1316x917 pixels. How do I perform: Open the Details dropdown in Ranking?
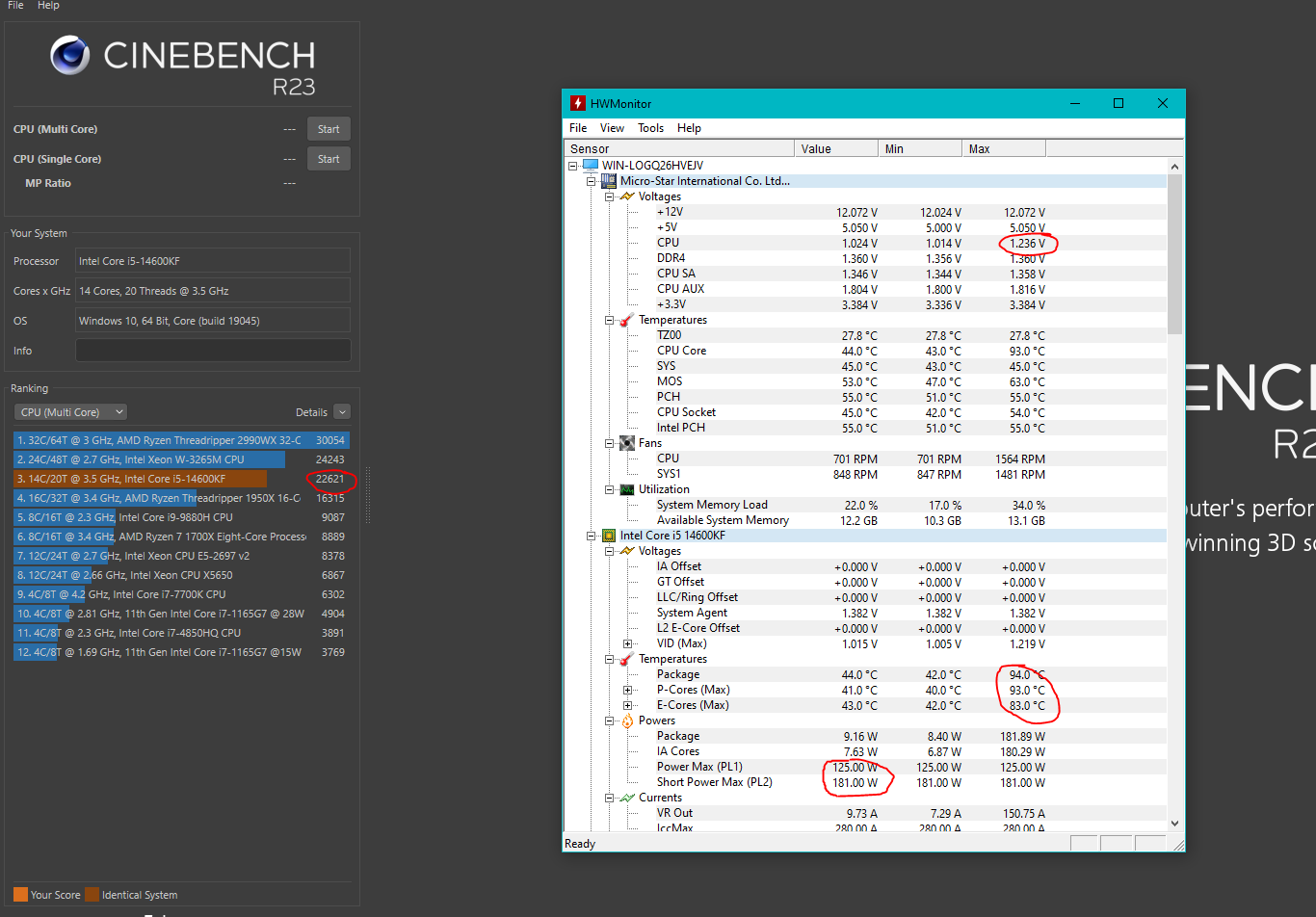coord(342,412)
